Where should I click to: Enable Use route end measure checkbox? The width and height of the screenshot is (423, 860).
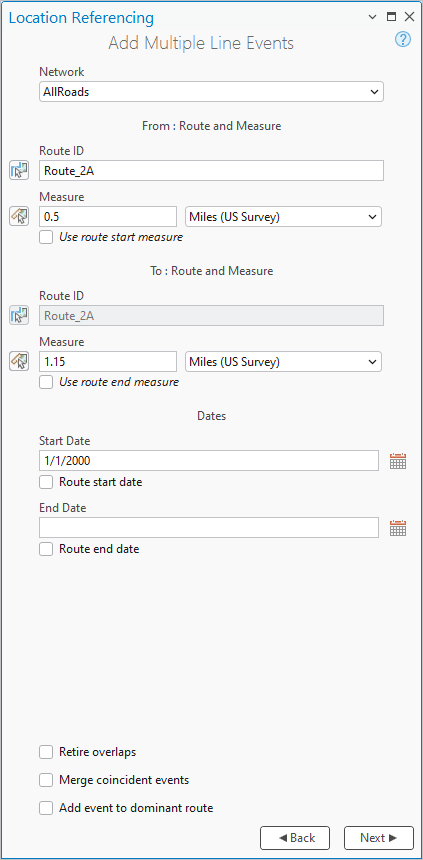click(x=46, y=382)
